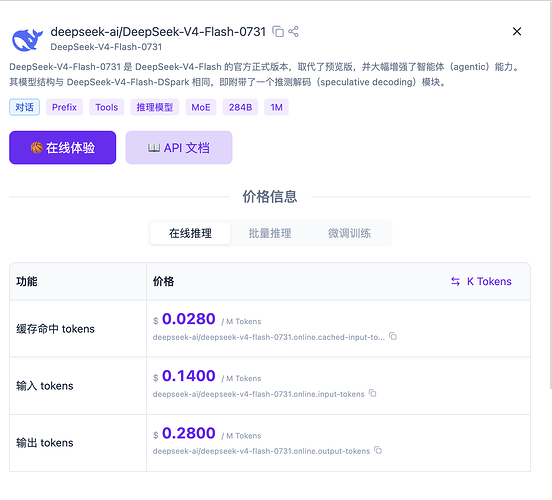Click the DeepSeek whale logo
552x500 pixels.
(27, 39)
